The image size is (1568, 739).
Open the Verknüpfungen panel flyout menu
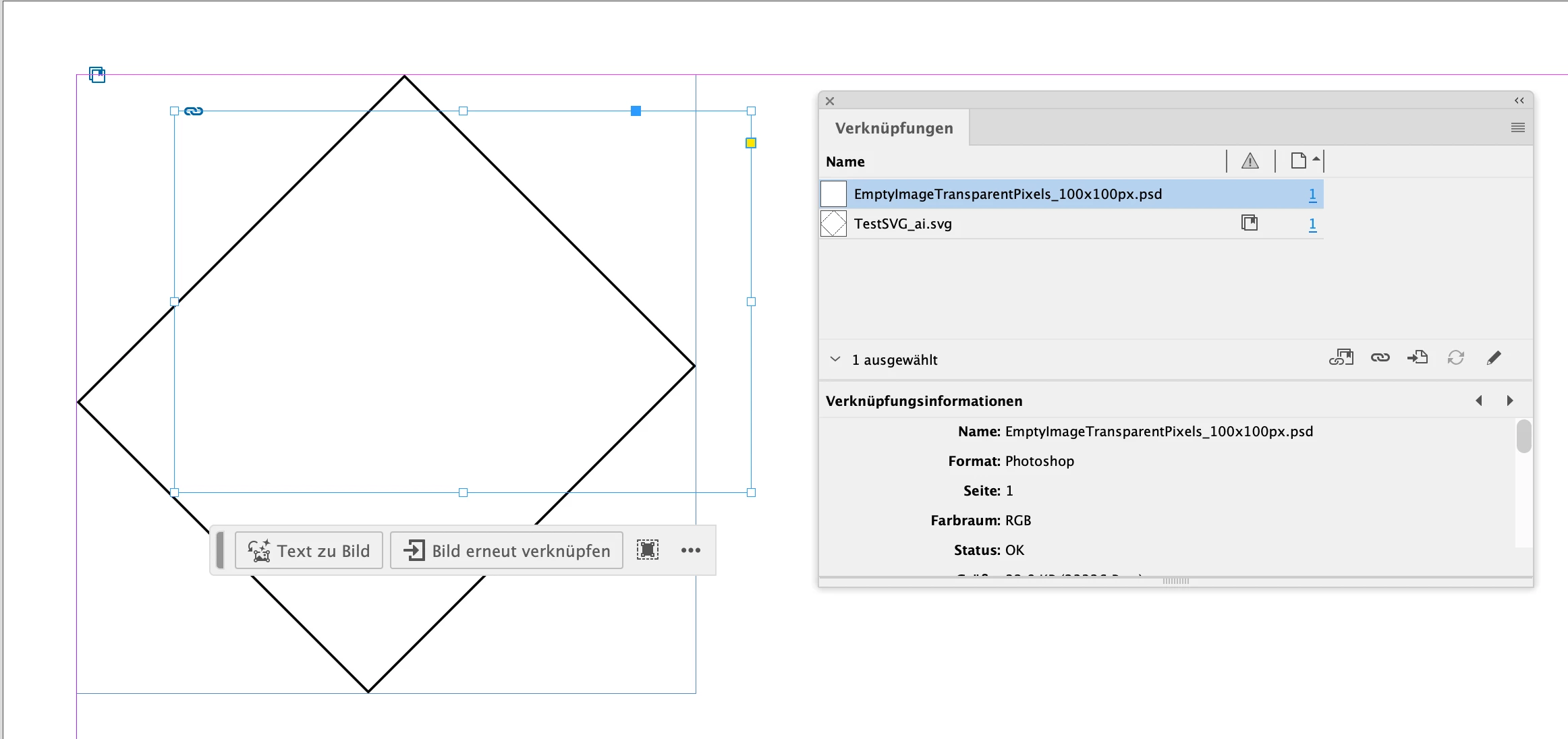click(x=1517, y=128)
